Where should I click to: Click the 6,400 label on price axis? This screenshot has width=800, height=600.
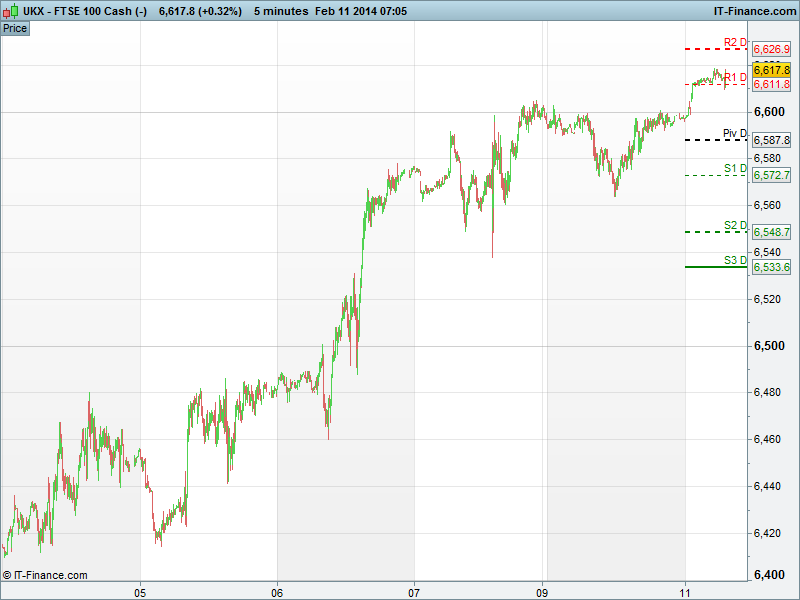[x=770, y=575]
